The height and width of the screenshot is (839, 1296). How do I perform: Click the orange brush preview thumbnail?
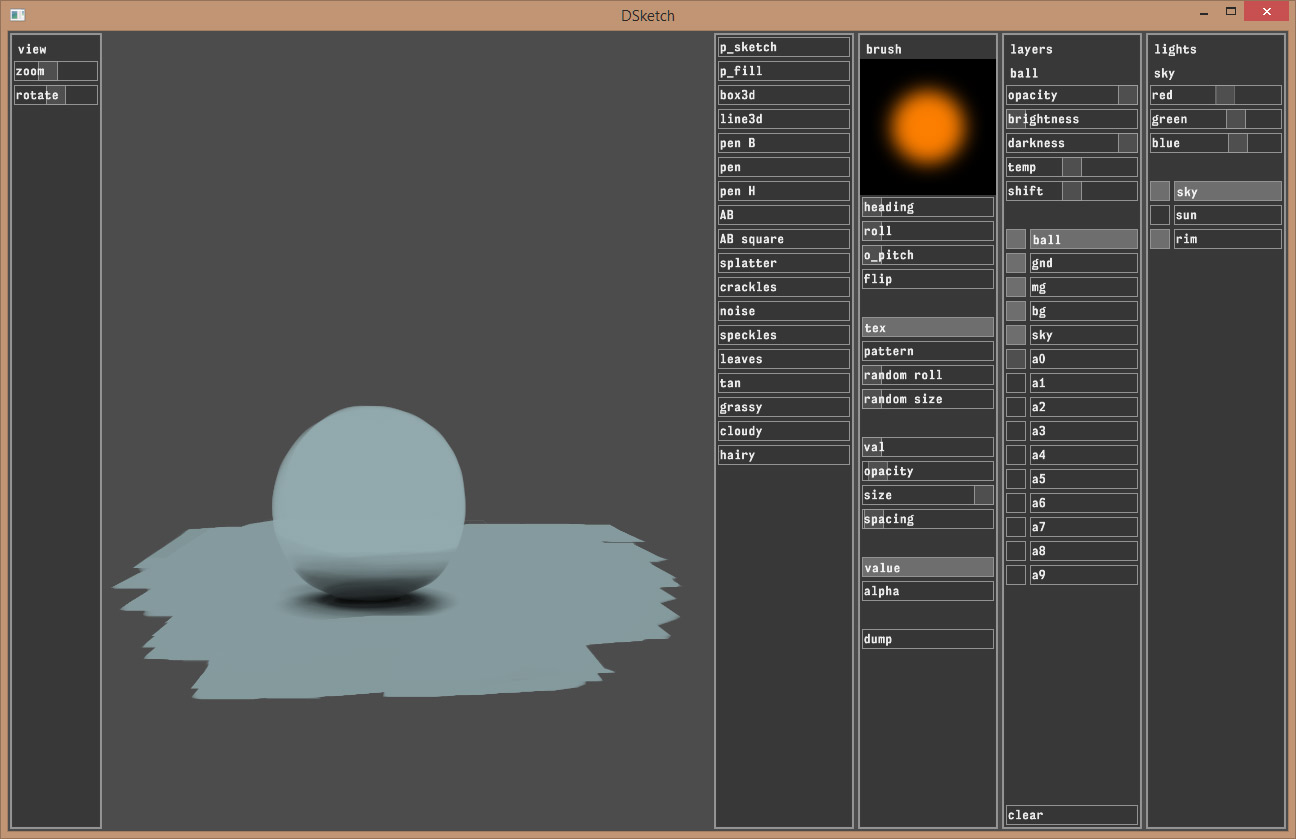coord(928,126)
